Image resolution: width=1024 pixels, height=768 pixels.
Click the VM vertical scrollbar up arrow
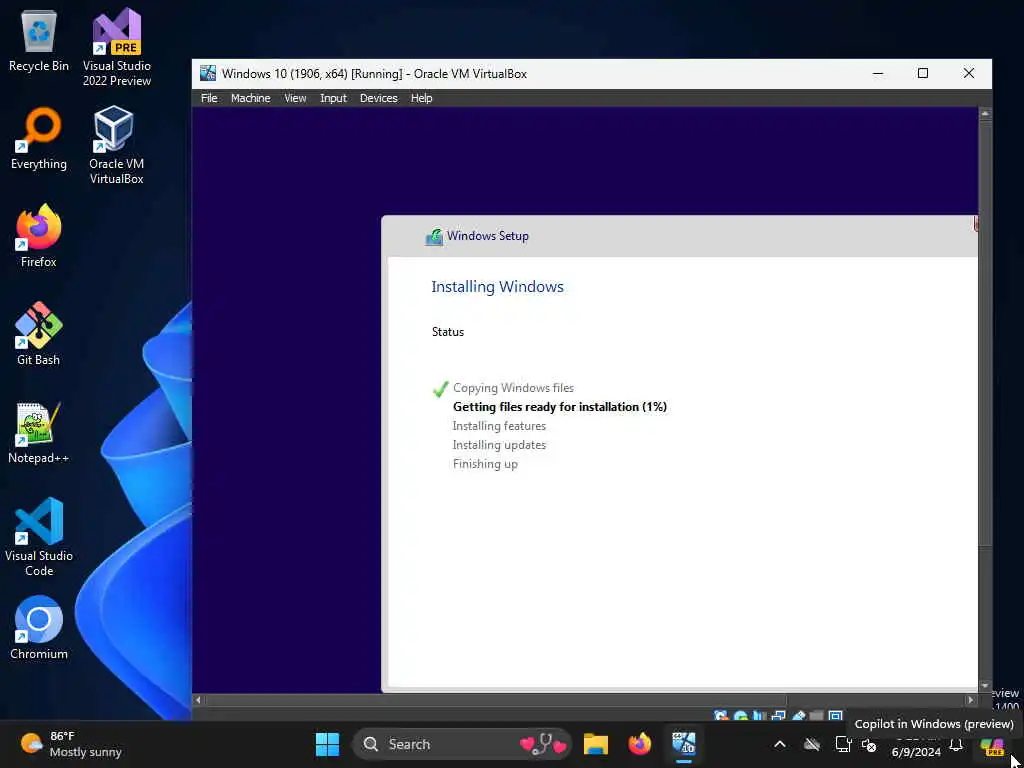985,114
